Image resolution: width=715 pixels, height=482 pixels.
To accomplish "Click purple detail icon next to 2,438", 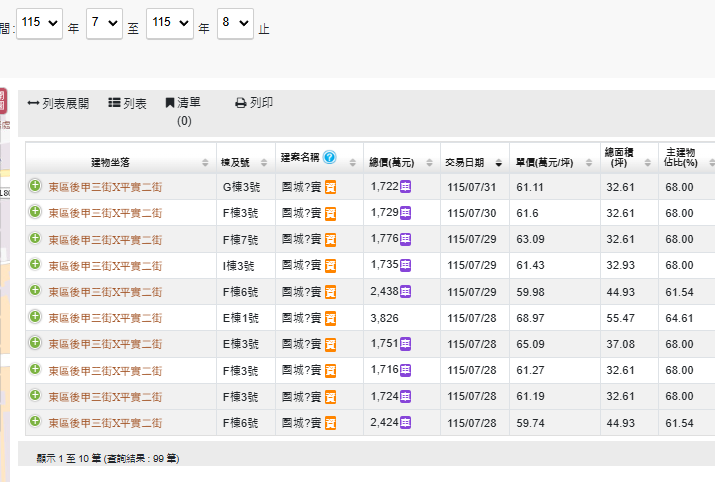I will [x=405, y=291].
